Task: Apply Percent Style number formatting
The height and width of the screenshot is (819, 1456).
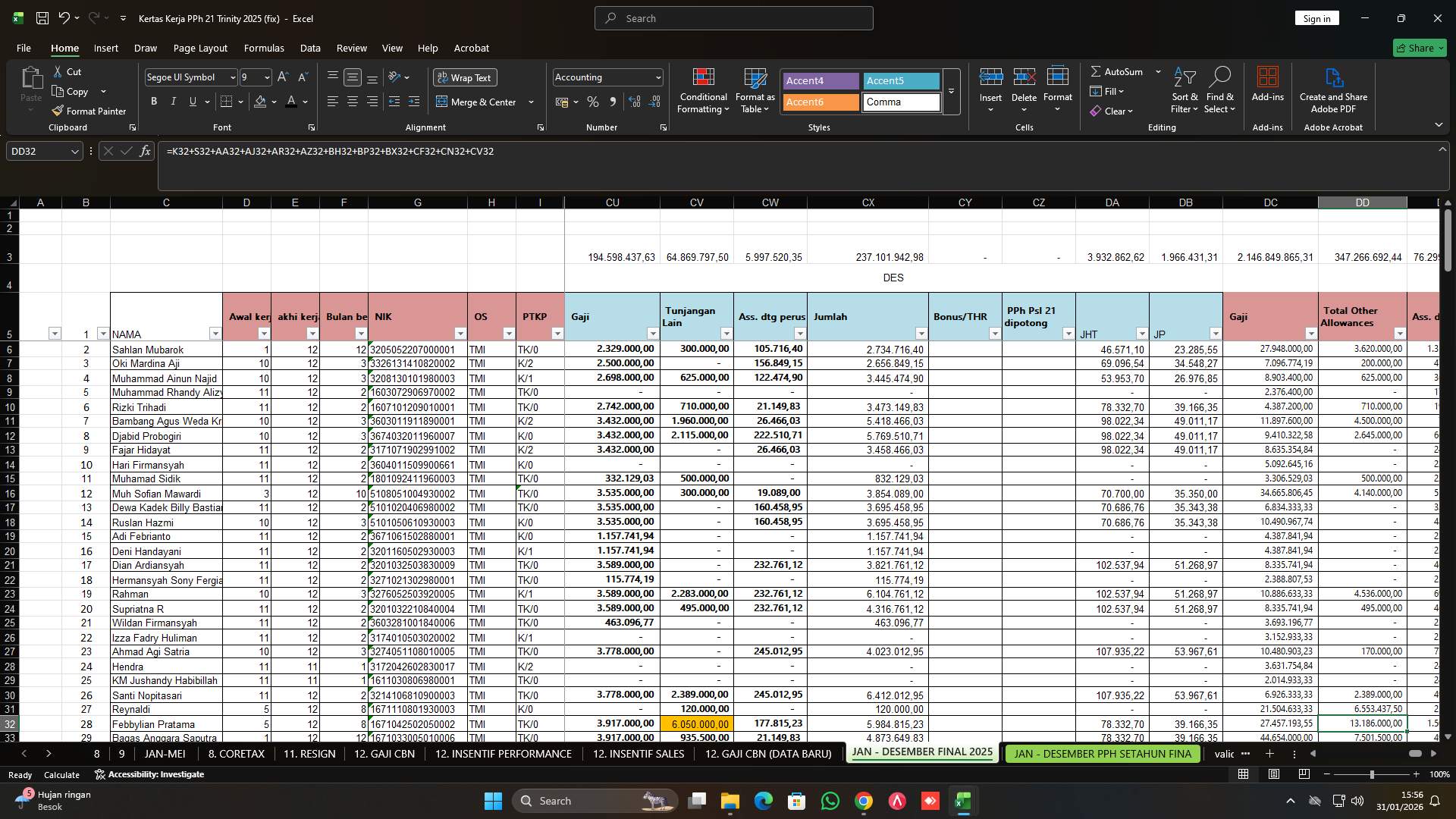Action: coord(592,102)
